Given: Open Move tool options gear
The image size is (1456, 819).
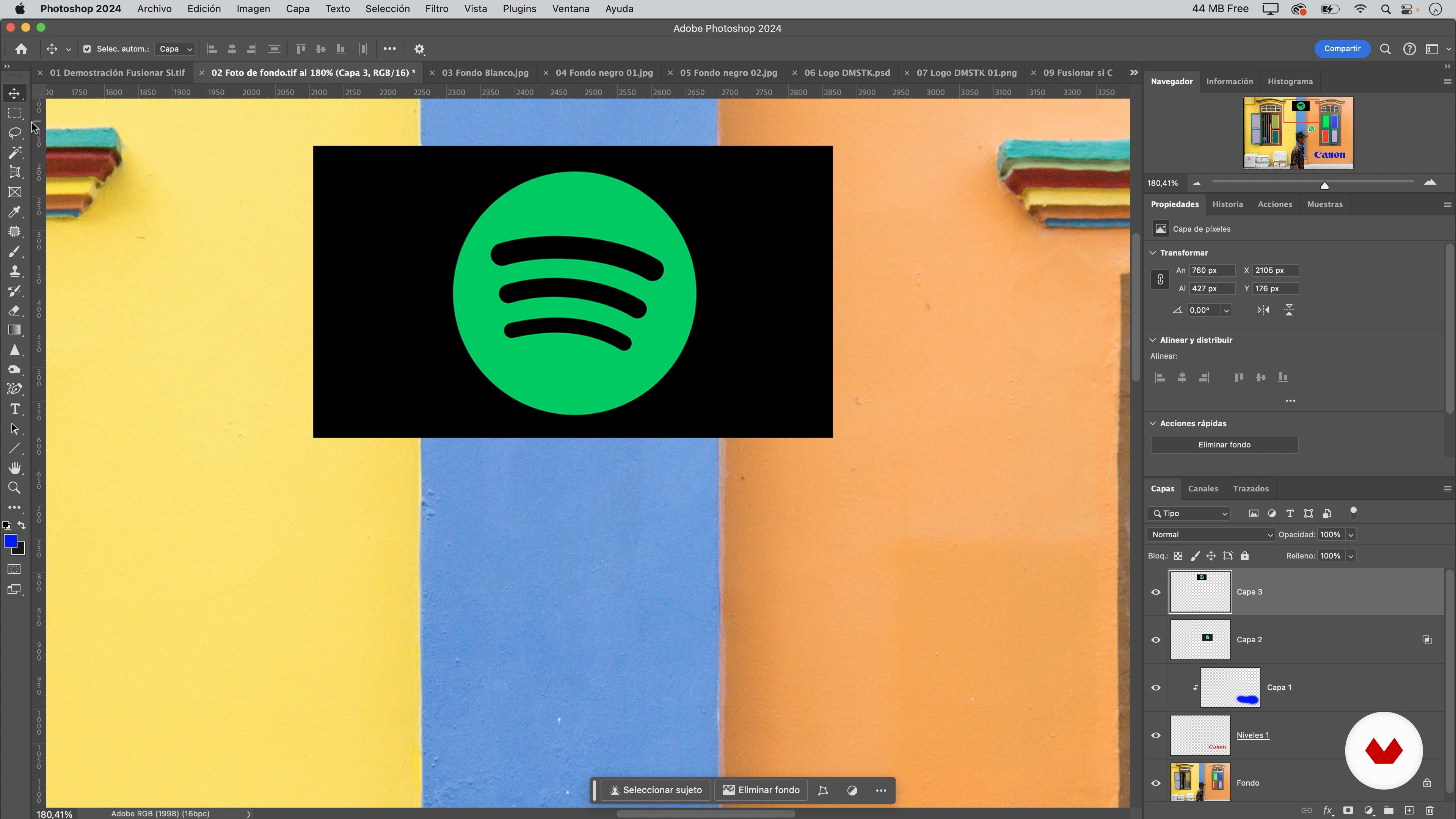Looking at the screenshot, I should coord(419,49).
